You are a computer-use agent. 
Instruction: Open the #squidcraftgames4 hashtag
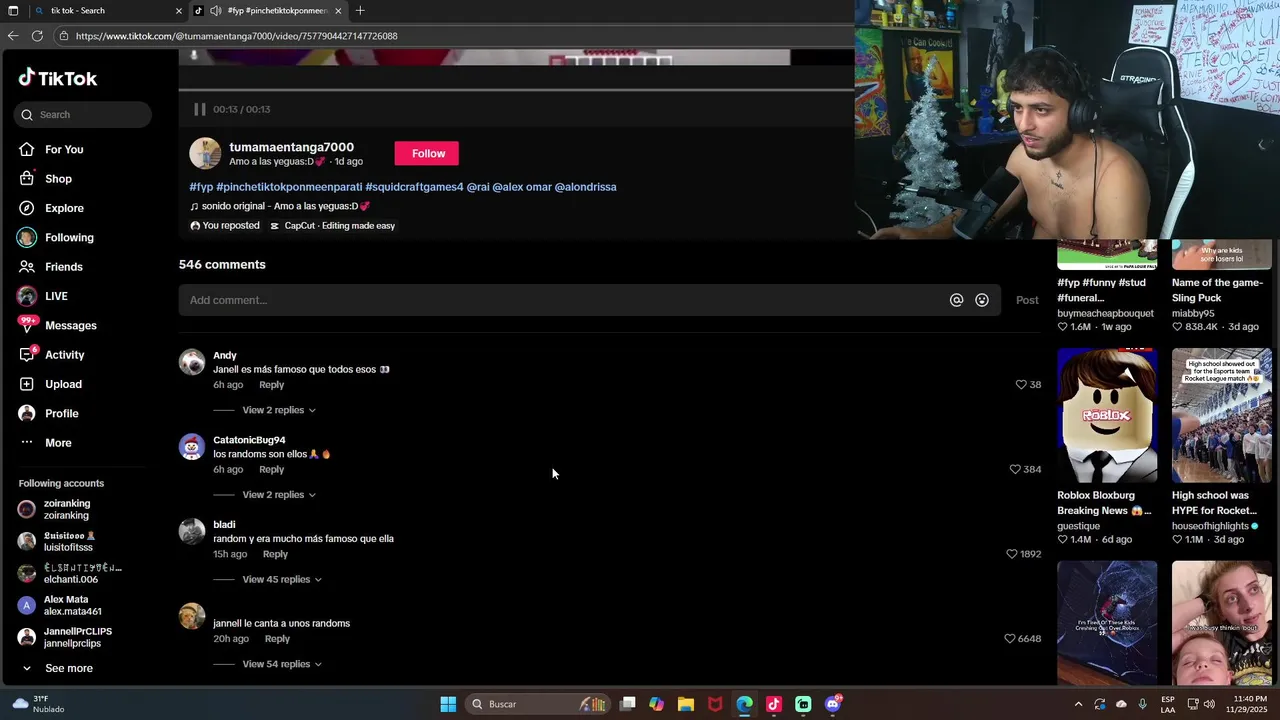pos(414,187)
